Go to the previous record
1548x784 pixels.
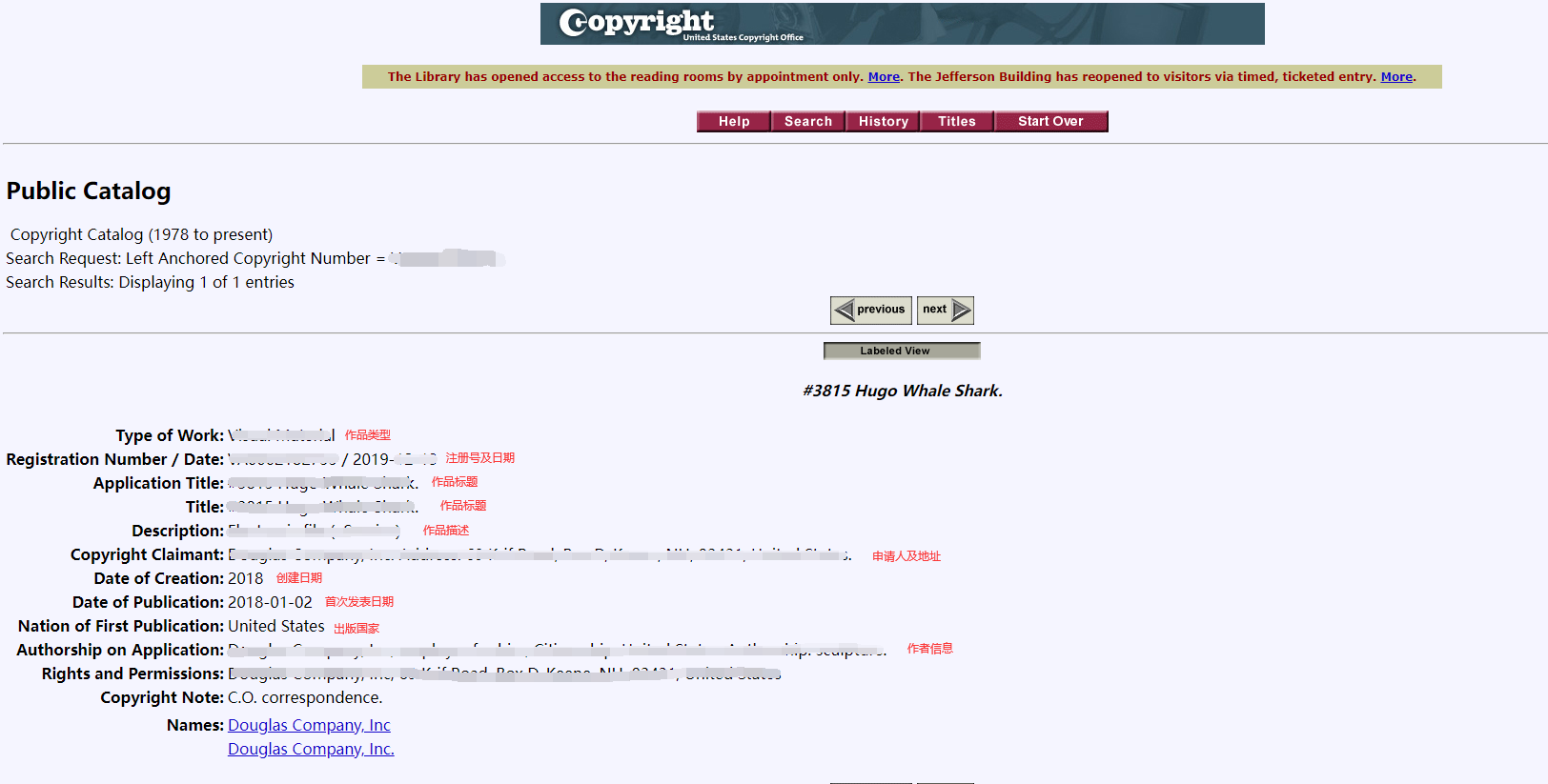(871, 311)
